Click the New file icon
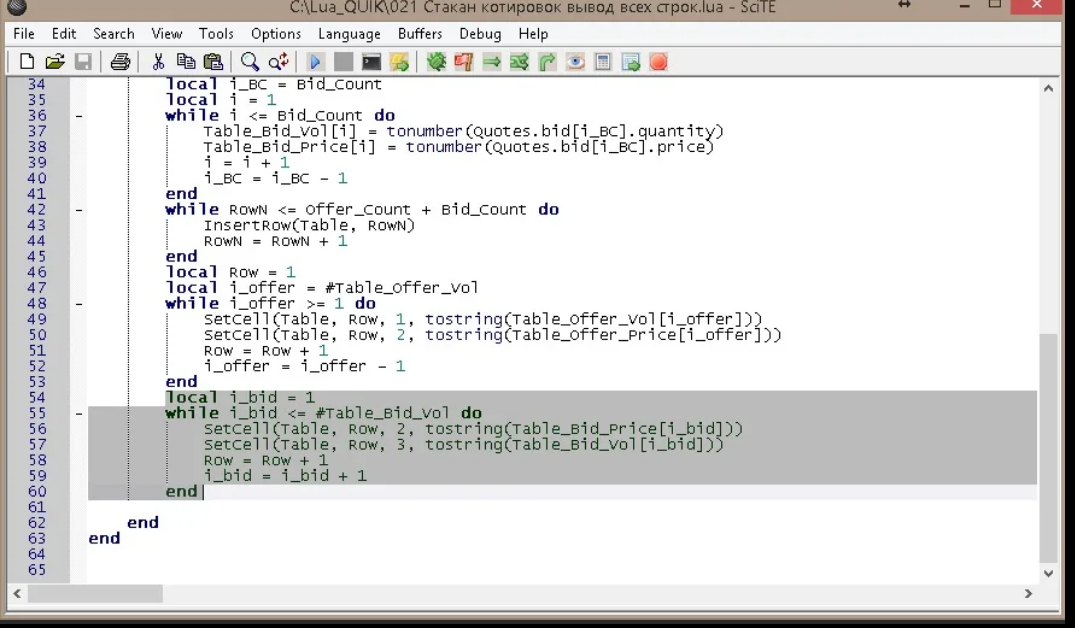This screenshot has width=1075, height=628. (x=27, y=62)
